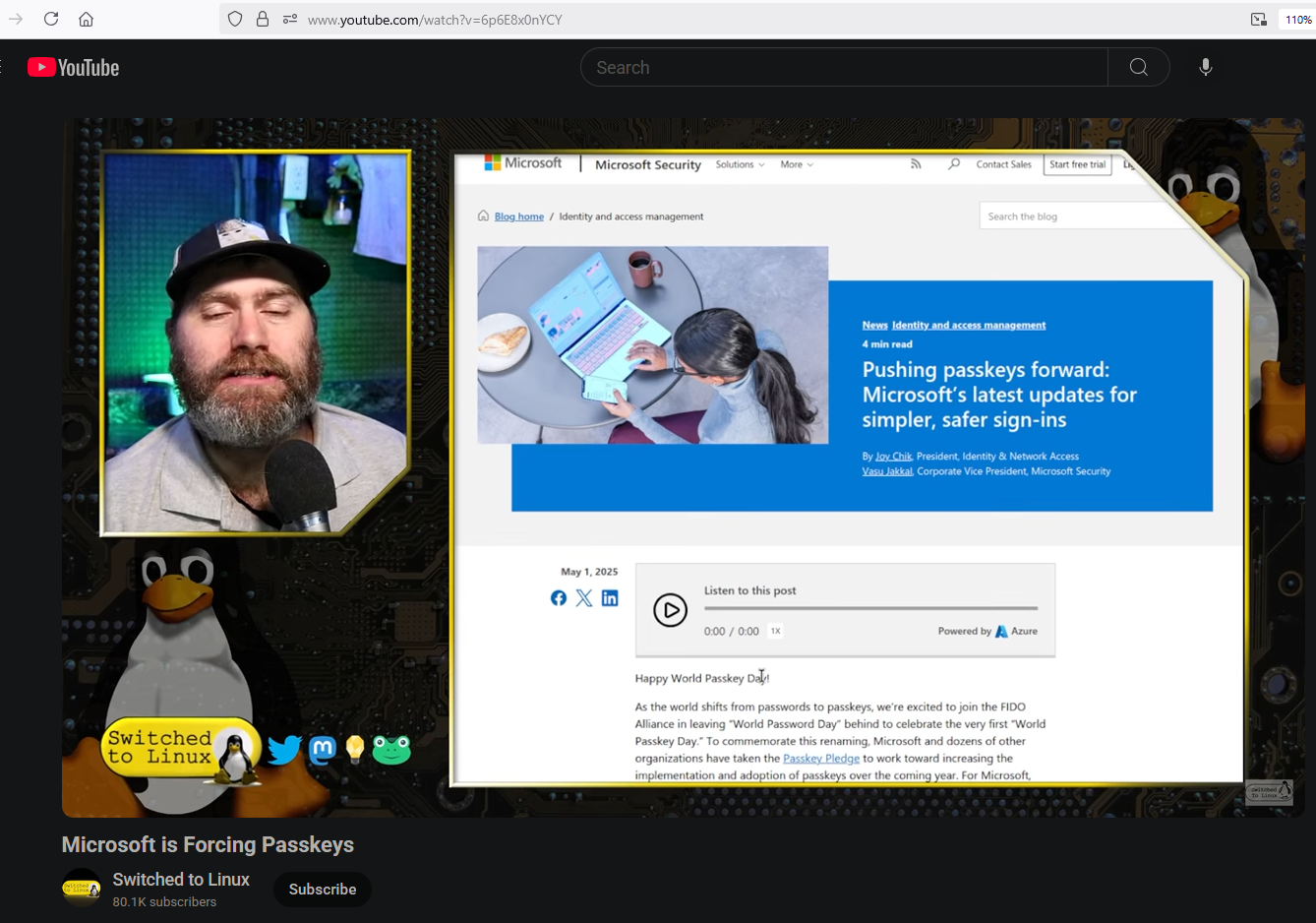Click the RSS feed icon in blog header
The height and width of the screenshot is (923, 1316).
916,164
